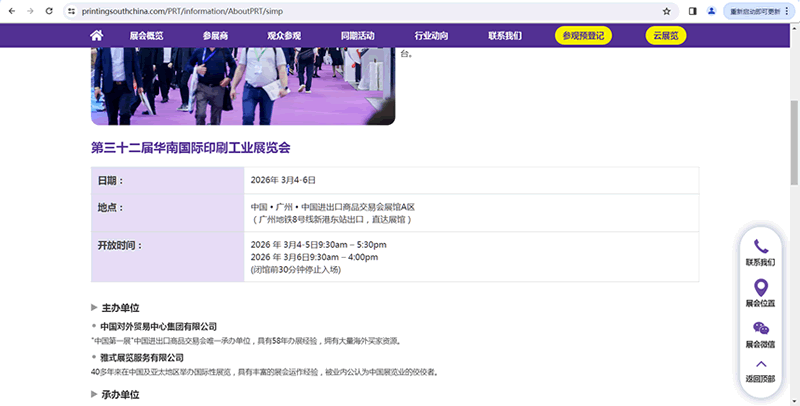Bookmark this page with the star icon
Image resolution: width=800 pixels, height=406 pixels.
click(x=667, y=11)
